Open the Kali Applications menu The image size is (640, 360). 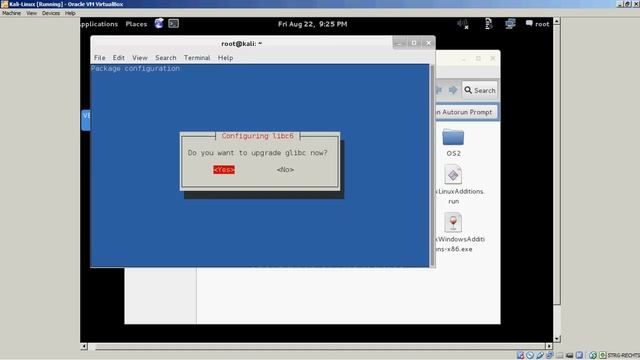tap(99, 24)
